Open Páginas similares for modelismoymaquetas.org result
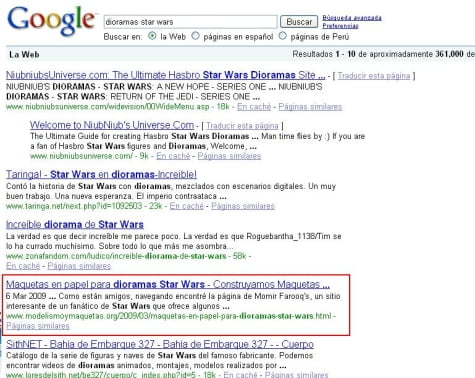This screenshot has width=475, height=378. 38,326
